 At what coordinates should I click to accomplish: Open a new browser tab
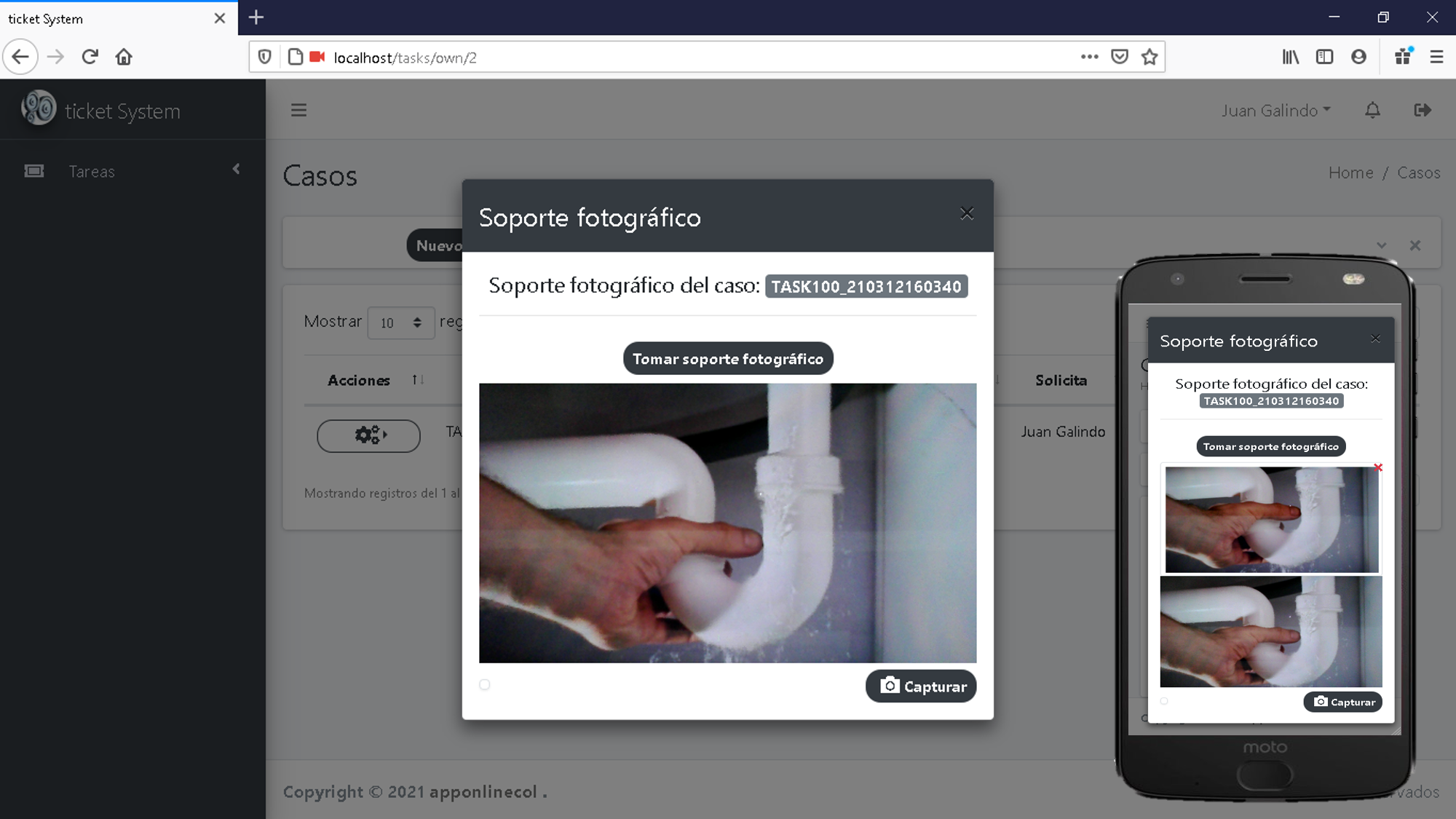tap(256, 17)
